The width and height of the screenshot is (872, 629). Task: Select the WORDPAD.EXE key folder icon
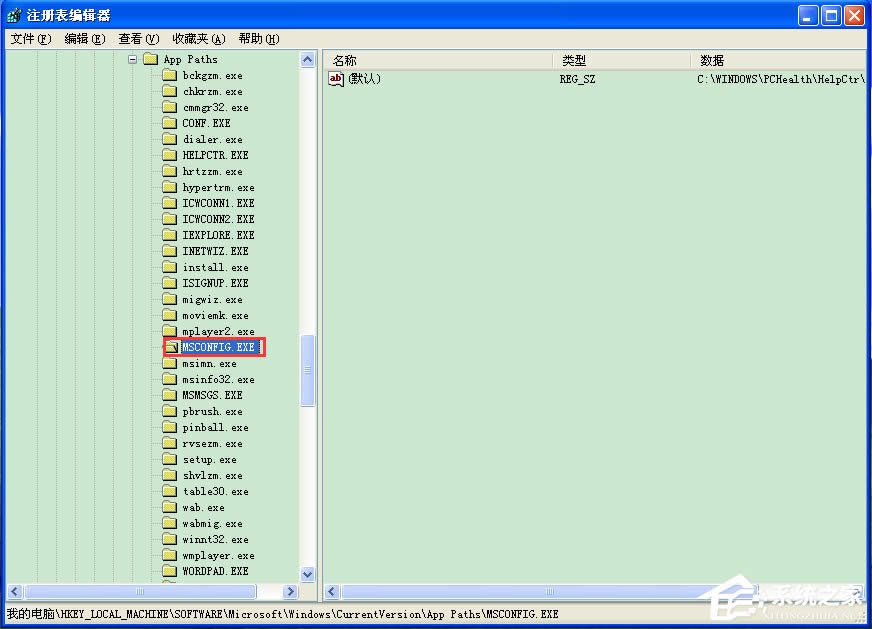(171, 571)
